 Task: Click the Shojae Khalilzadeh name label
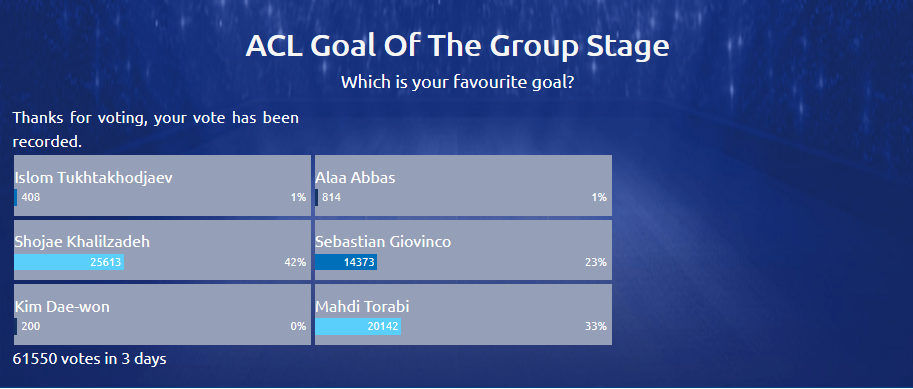point(82,242)
